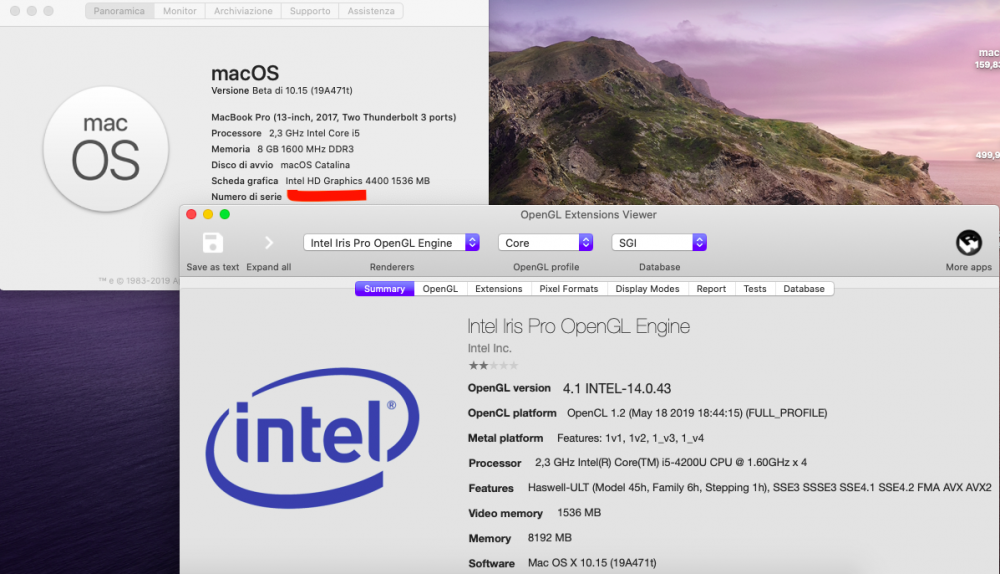Click Versione Beta di 10.15 version text
Viewport: 1000px width, 574px height.
(x=282, y=91)
